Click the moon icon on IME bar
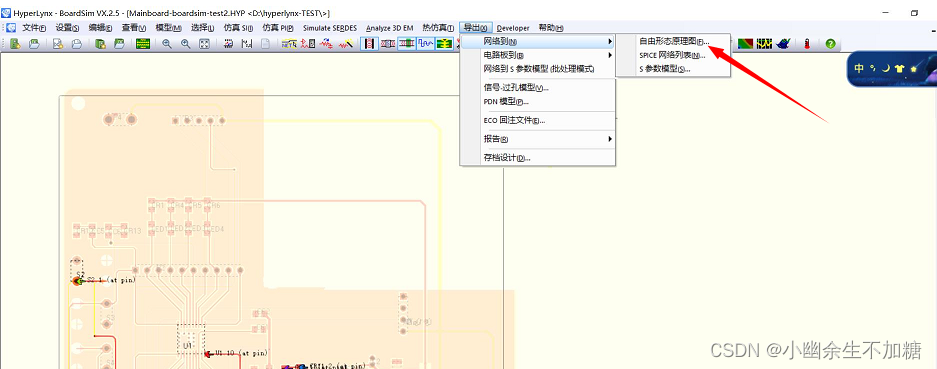 [x=886, y=68]
